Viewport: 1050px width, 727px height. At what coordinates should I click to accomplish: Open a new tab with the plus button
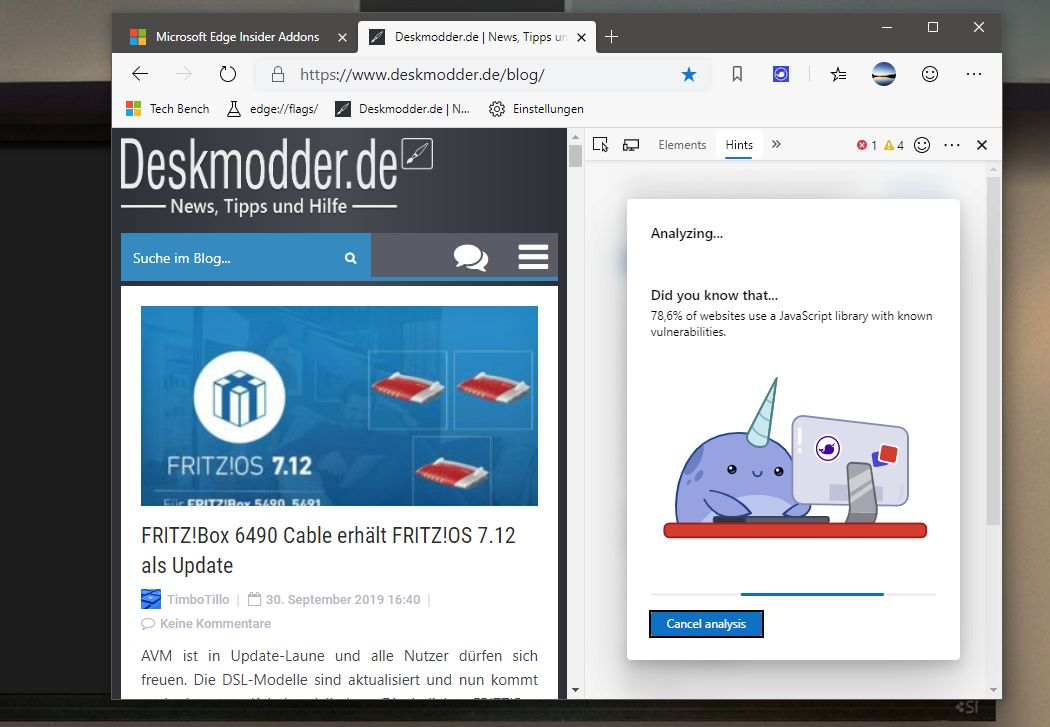(x=611, y=37)
